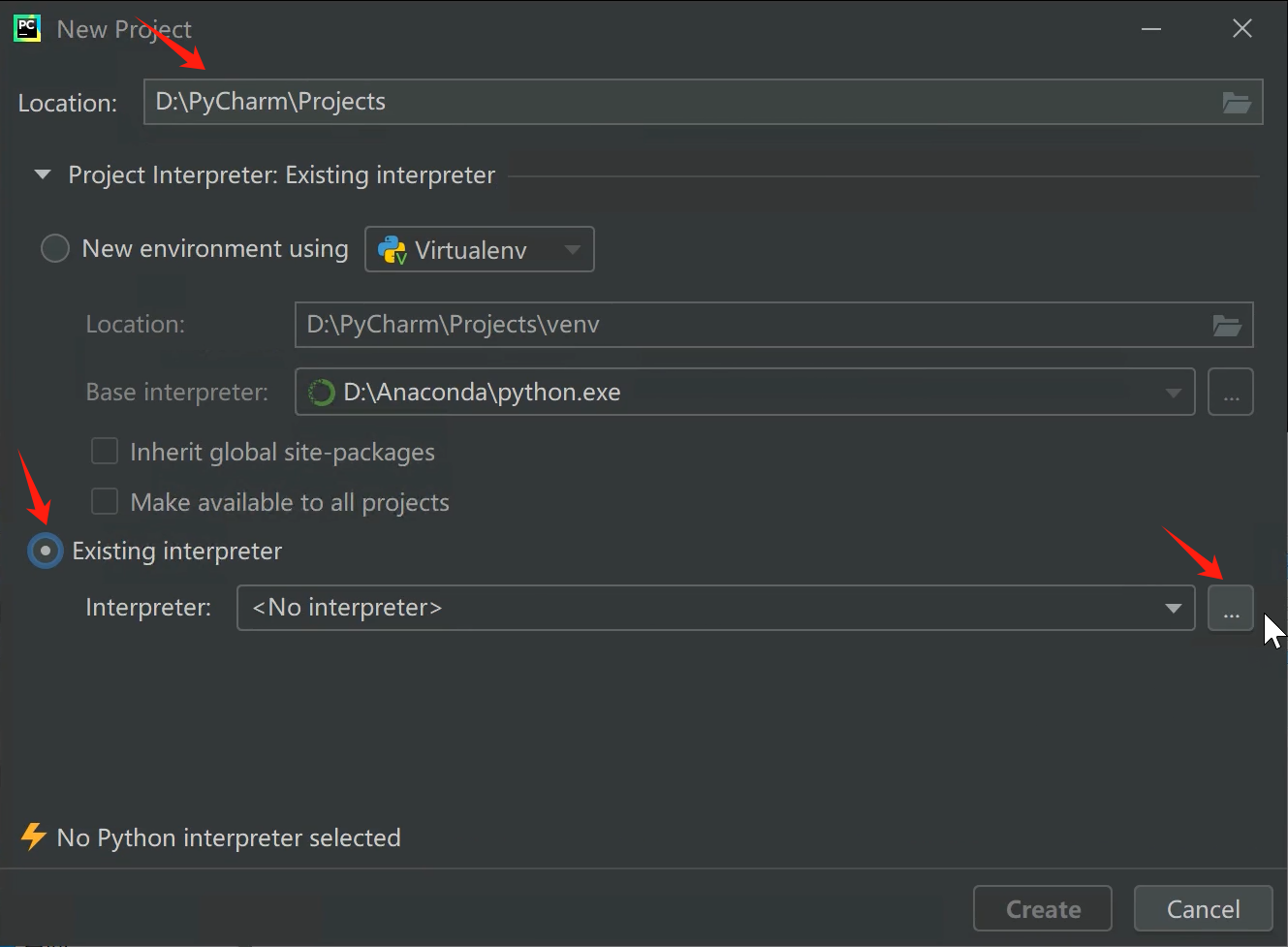
Task: Collapse the Project Interpreter section
Action: 42,174
